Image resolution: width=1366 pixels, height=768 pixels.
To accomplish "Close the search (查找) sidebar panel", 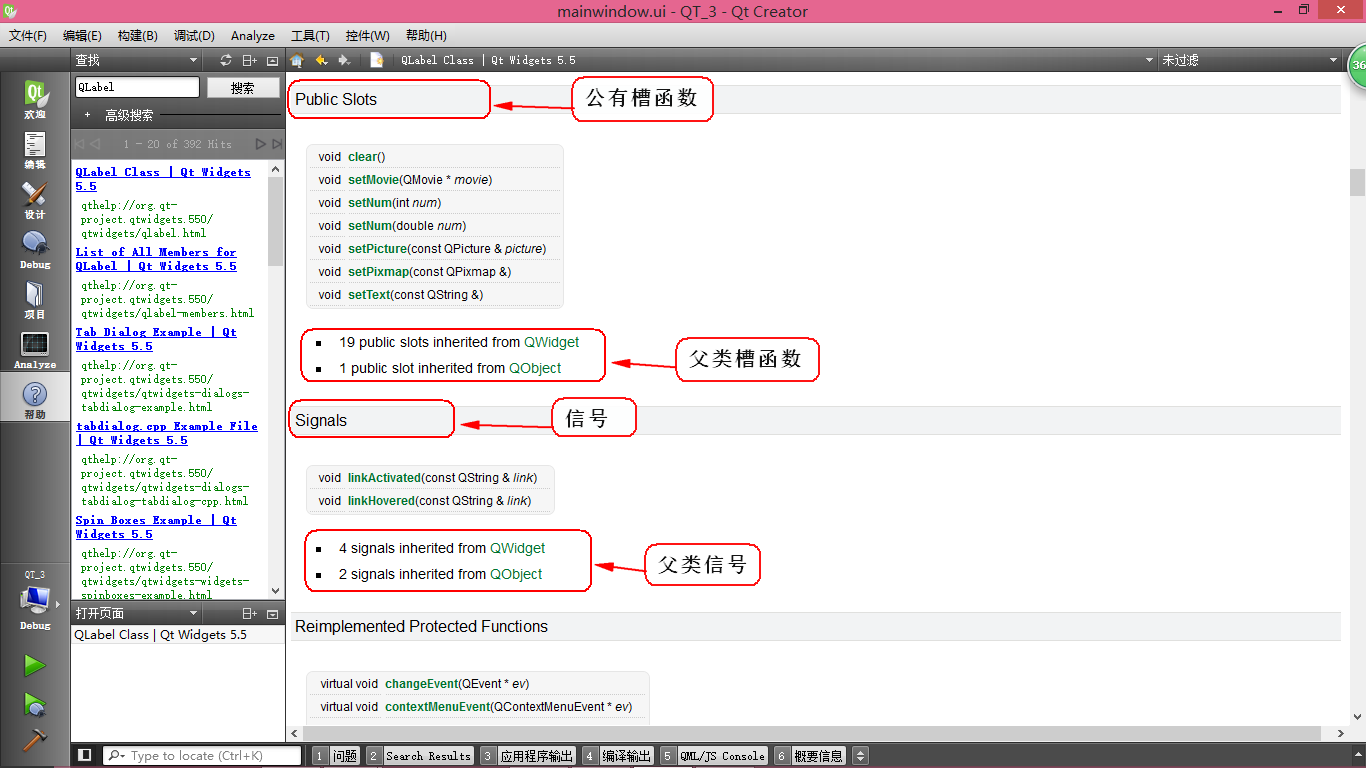I will 273,60.
